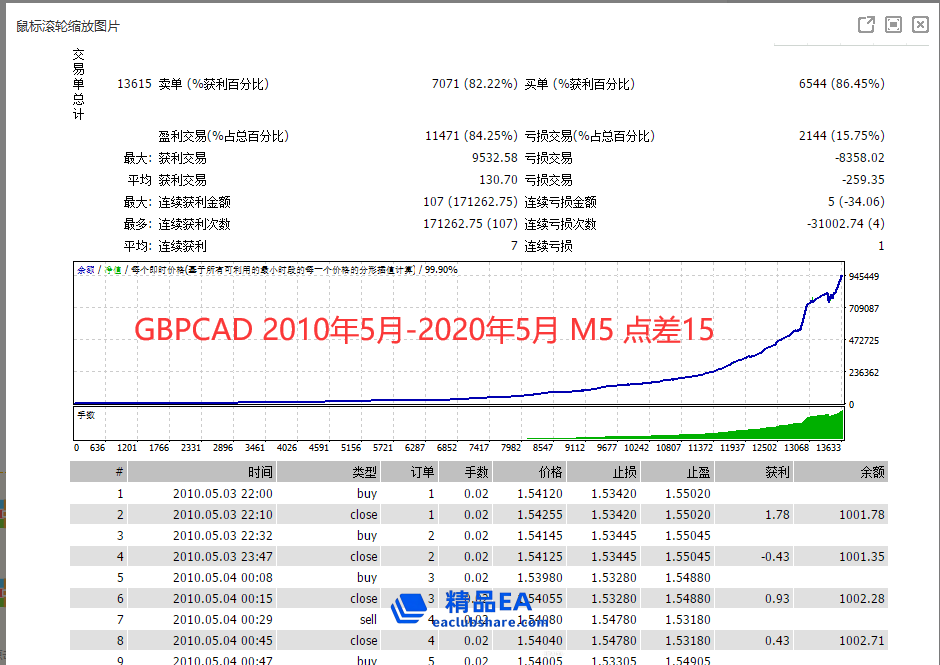Image resolution: width=940 pixels, height=665 pixels.
Task: Close the image viewer popup
Action: coord(920,25)
